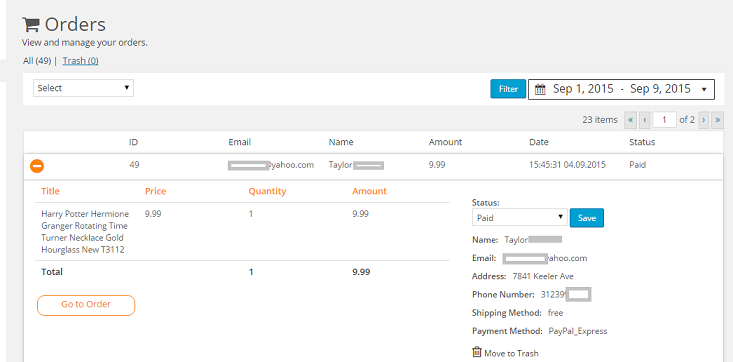Open the Trash (0) link
This screenshot has width=733, height=362.
[x=80, y=61]
